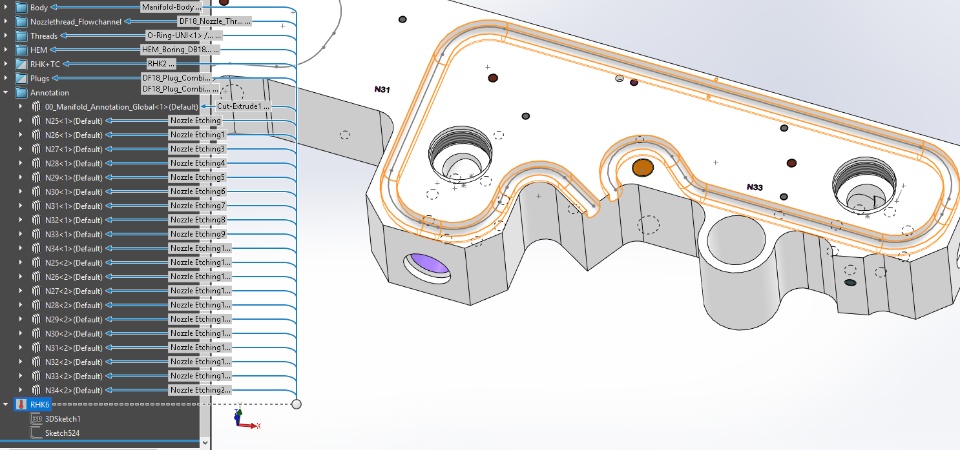This screenshot has height=450, width=960.
Task: Expand the Threads folder arrow
Action: [6, 36]
